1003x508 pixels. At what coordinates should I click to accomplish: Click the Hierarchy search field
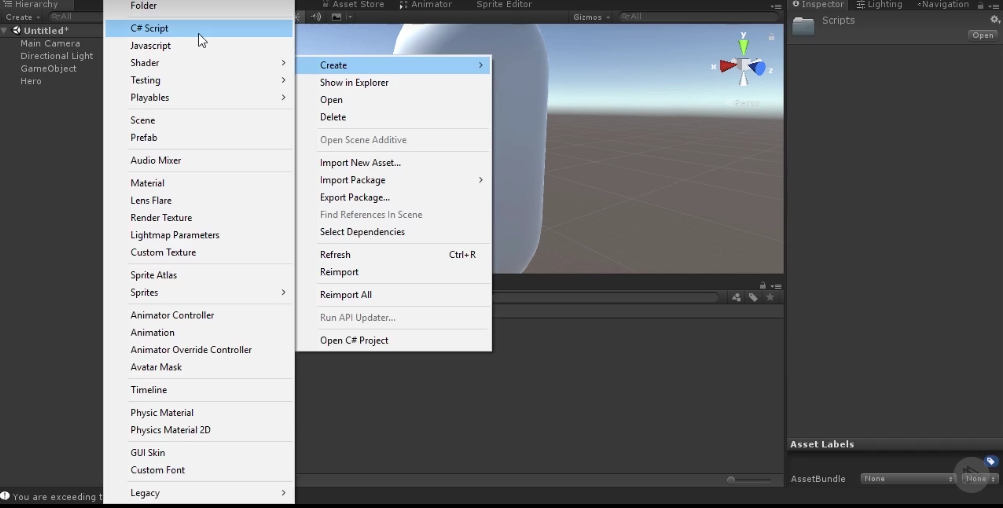pos(75,17)
